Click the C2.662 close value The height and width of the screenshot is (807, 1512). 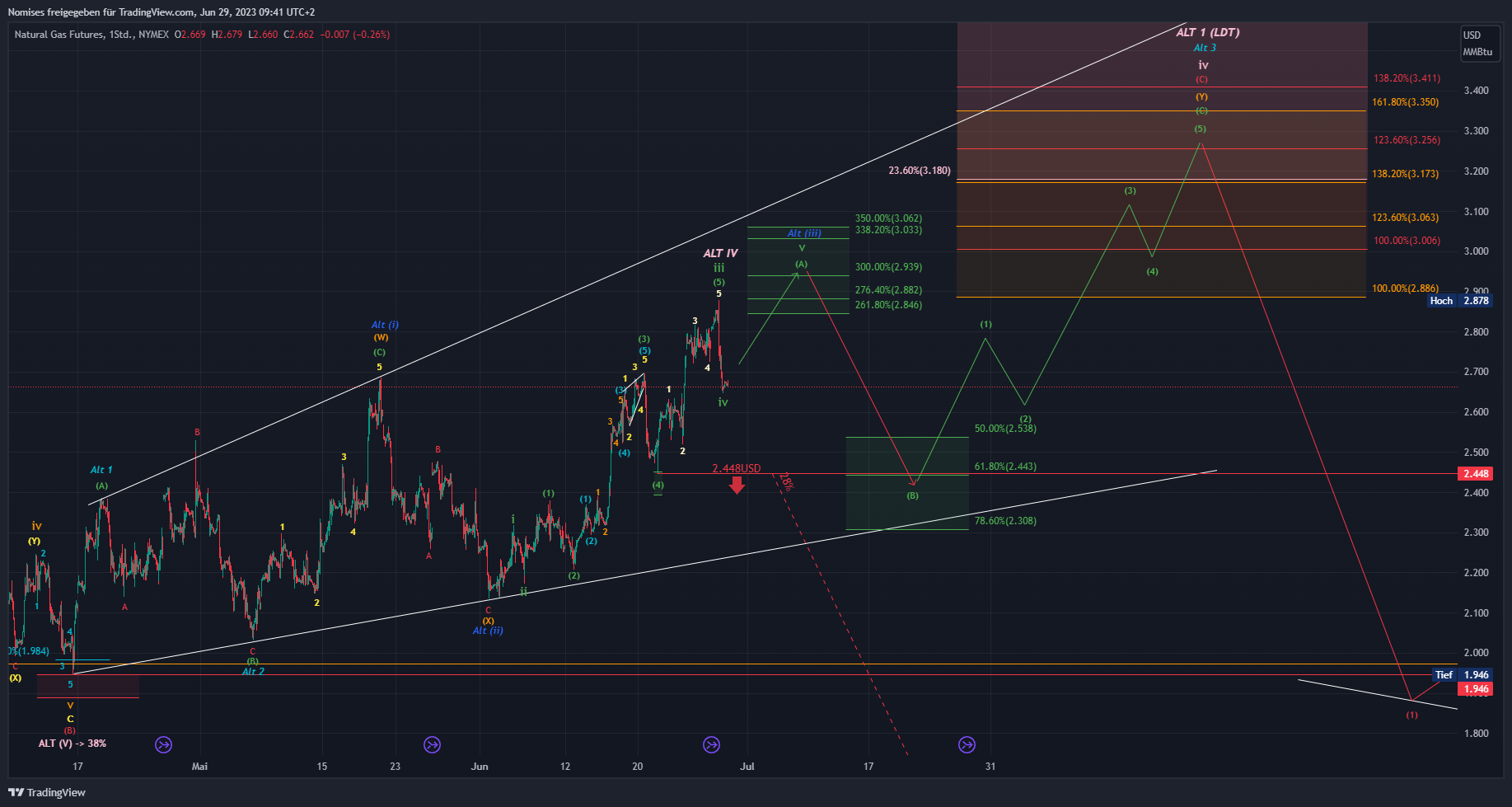pos(298,35)
